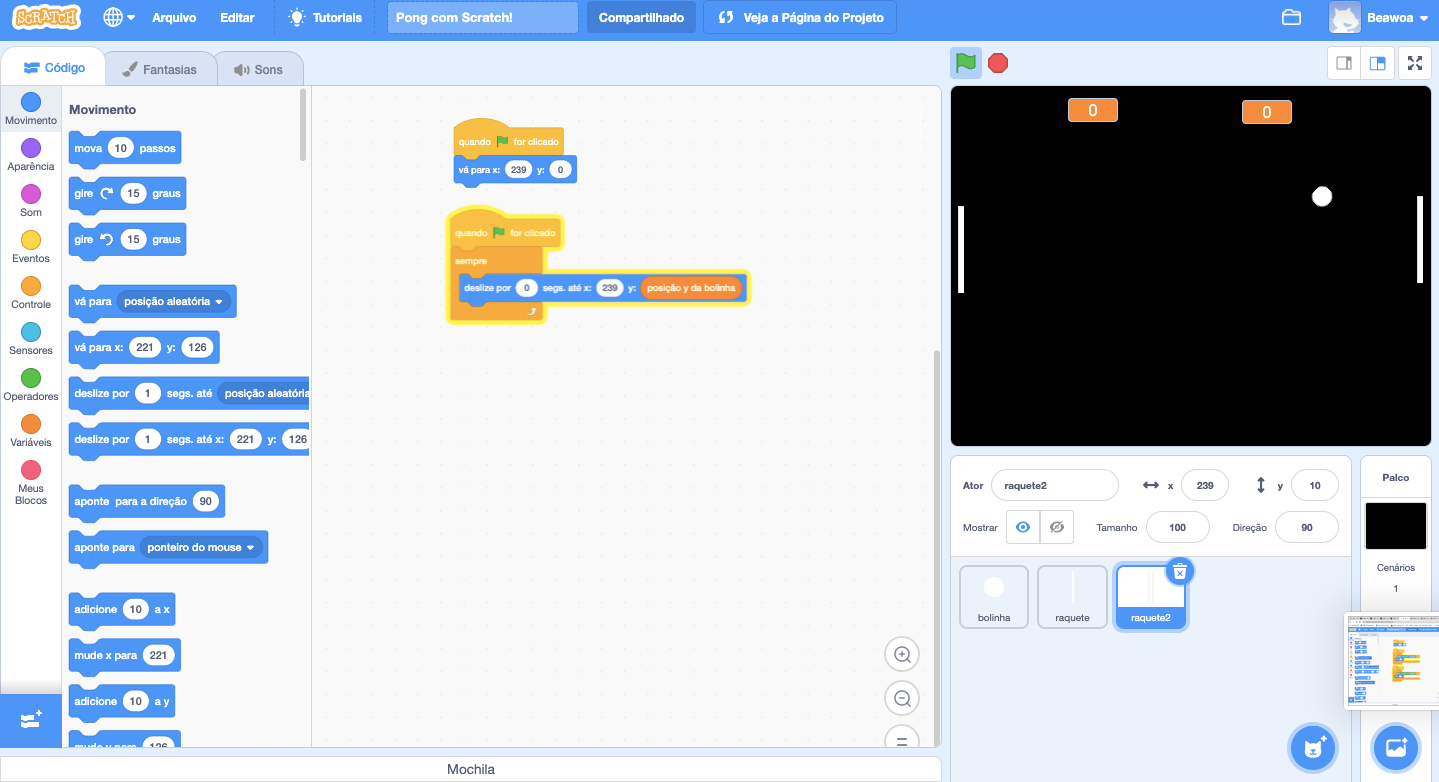The width and height of the screenshot is (1439, 782).
Task: Switch to small stage layout
Action: click(x=1344, y=63)
